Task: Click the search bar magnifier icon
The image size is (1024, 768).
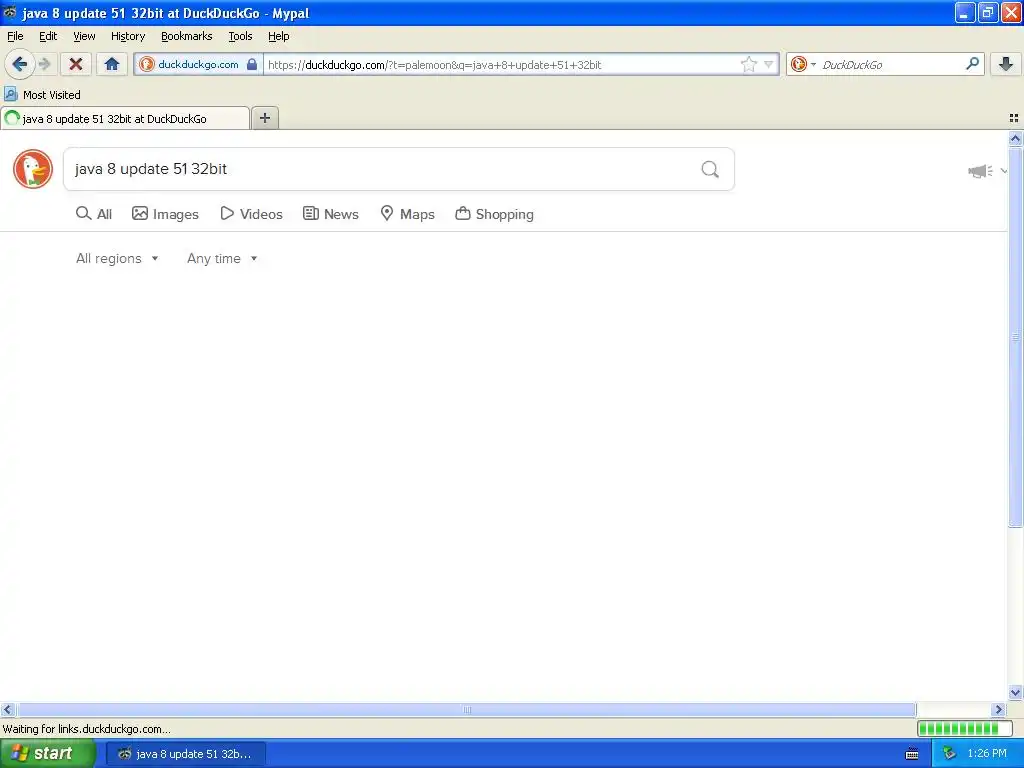Action: [x=972, y=64]
